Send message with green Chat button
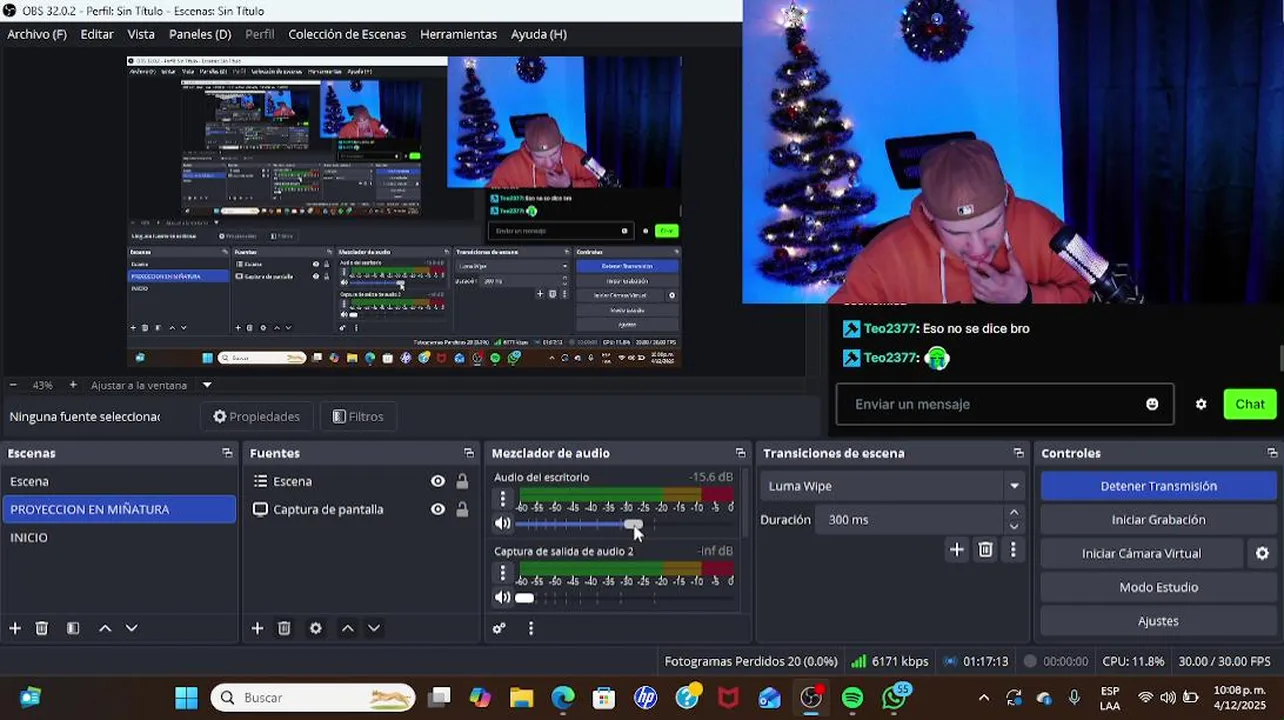This screenshot has width=1284, height=720. click(x=1250, y=404)
